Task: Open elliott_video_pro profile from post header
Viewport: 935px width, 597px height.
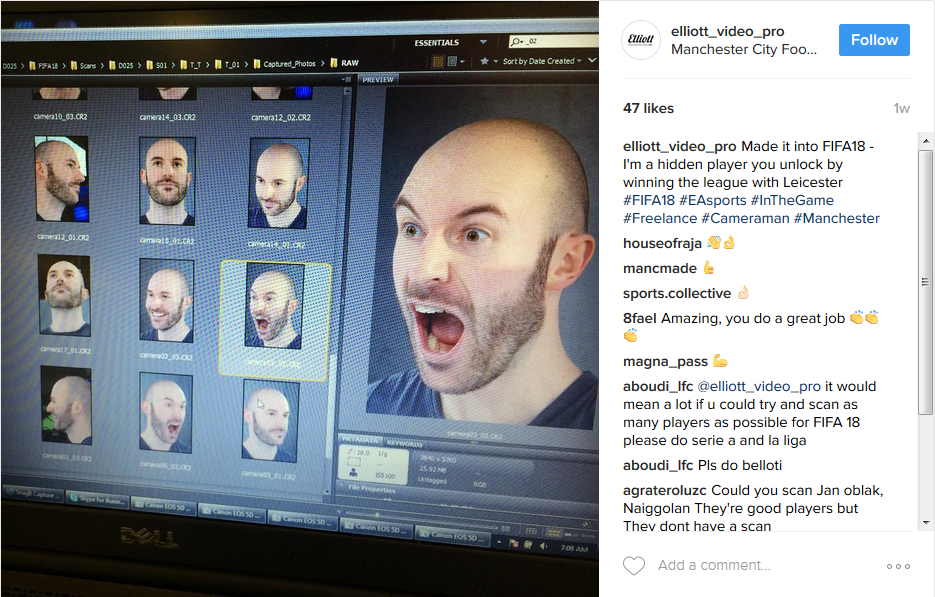Action: point(727,31)
